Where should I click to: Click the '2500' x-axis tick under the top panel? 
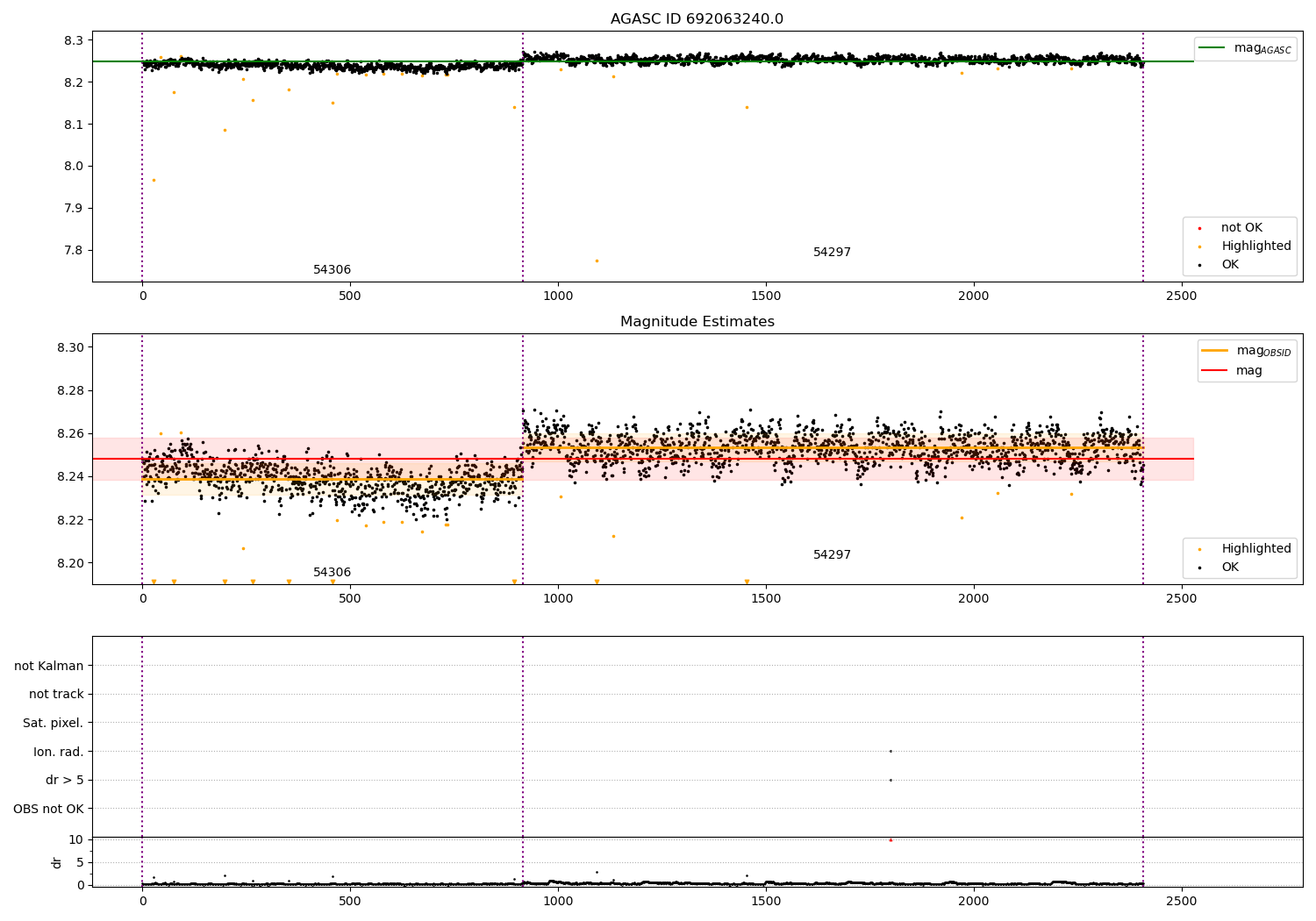point(1181,296)
